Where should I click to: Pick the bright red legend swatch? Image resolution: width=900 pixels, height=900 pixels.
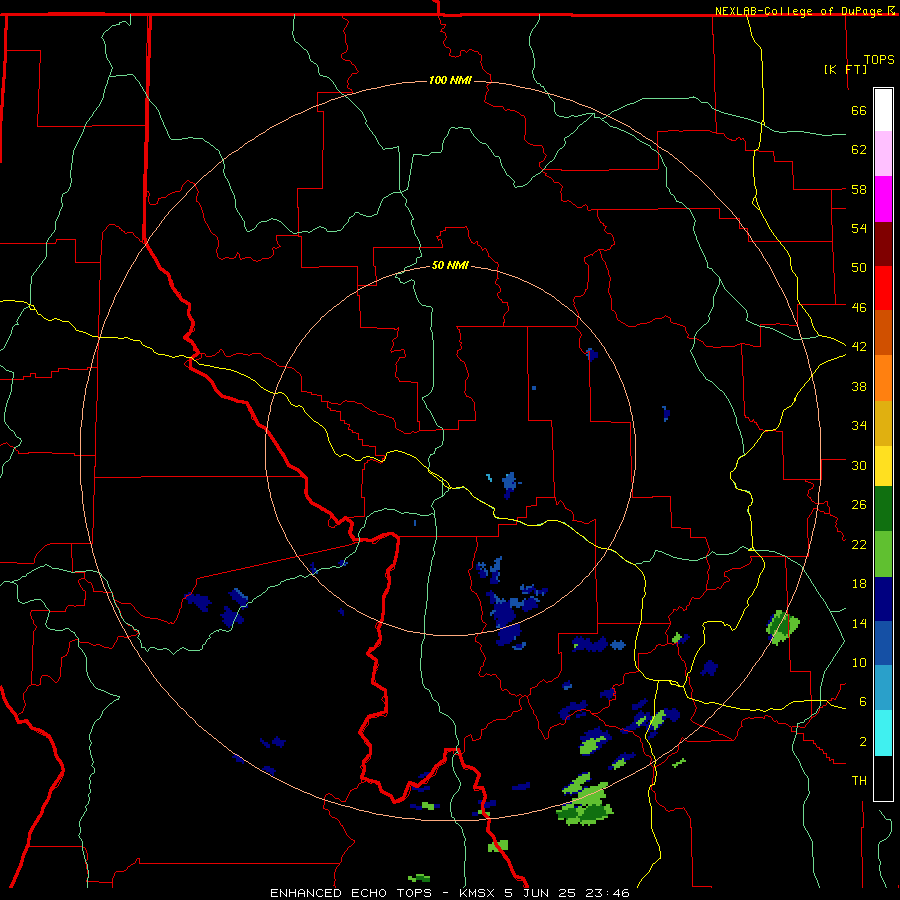point(883,288)
